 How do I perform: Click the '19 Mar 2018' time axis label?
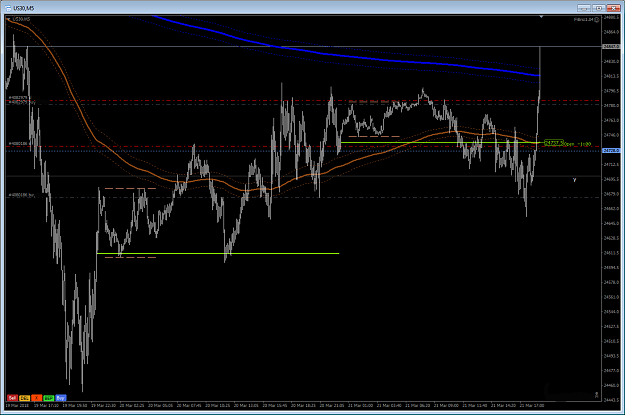coord(17,405)
